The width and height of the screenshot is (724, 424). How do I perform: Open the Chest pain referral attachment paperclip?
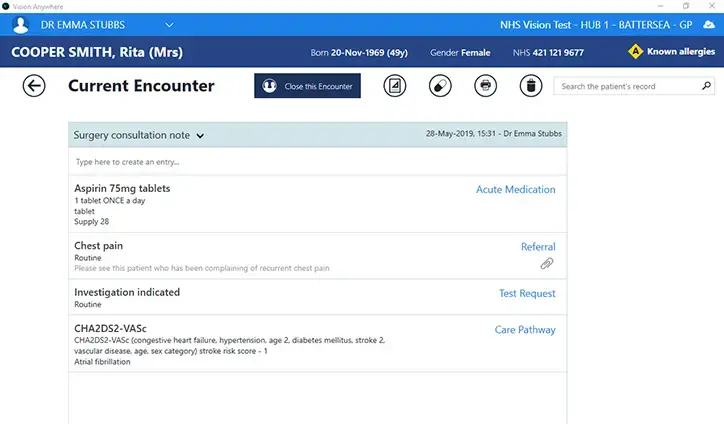click(547, 264)
